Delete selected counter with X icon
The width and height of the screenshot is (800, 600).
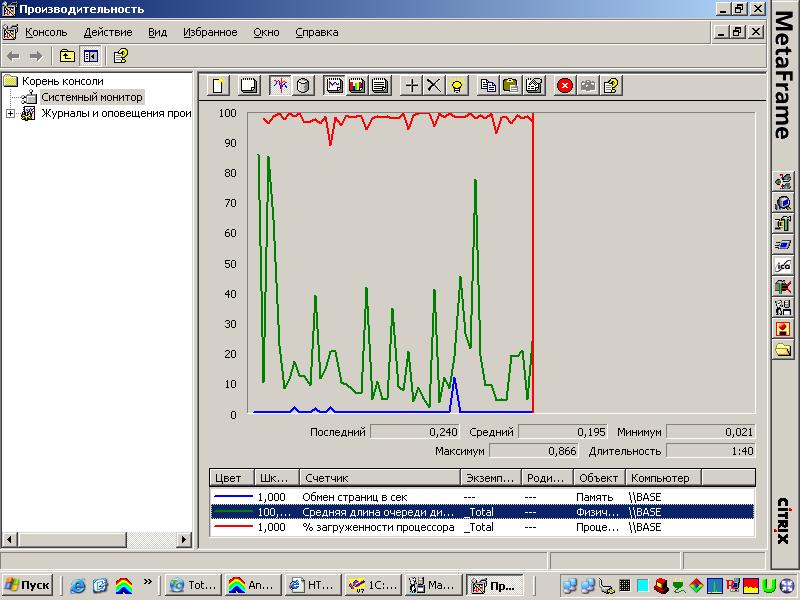pos(433,86)
